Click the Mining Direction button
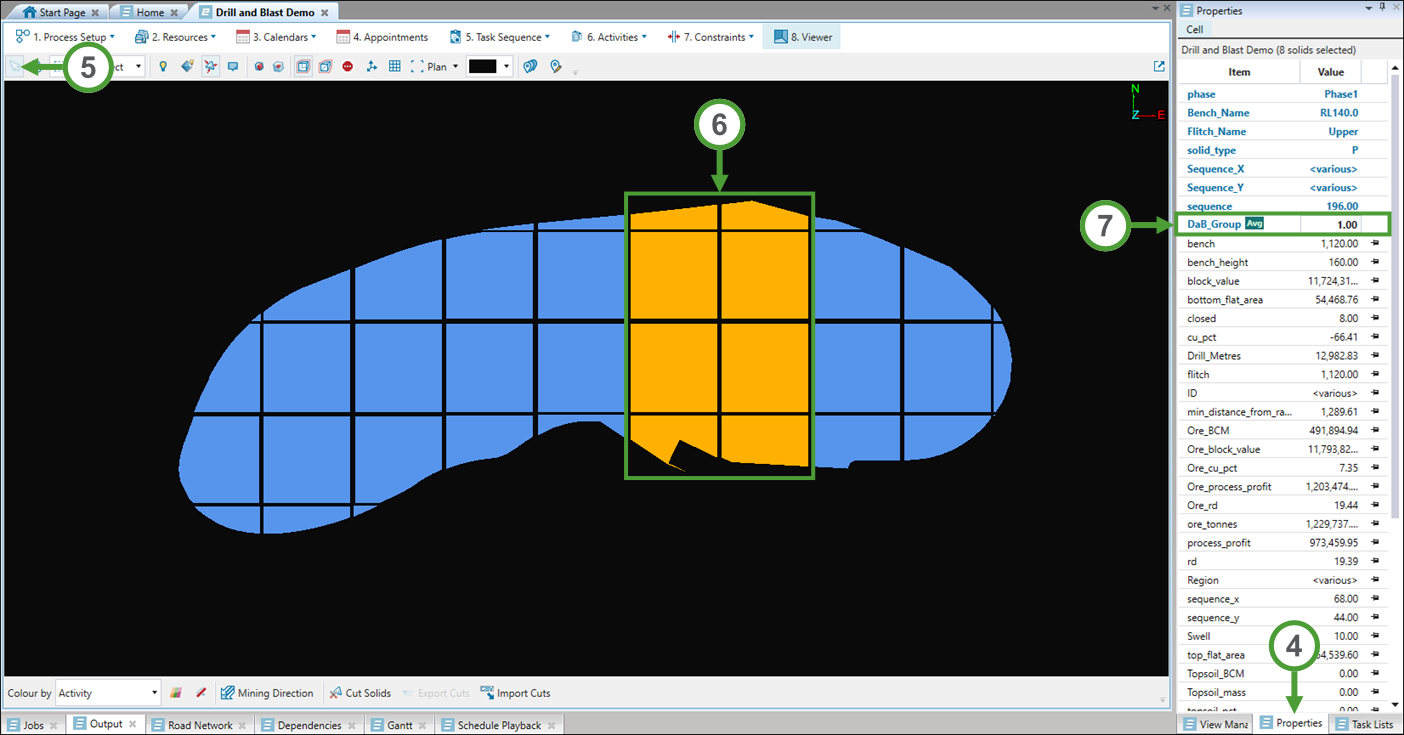Screen dimensions: 1404x735 point(267,693)
